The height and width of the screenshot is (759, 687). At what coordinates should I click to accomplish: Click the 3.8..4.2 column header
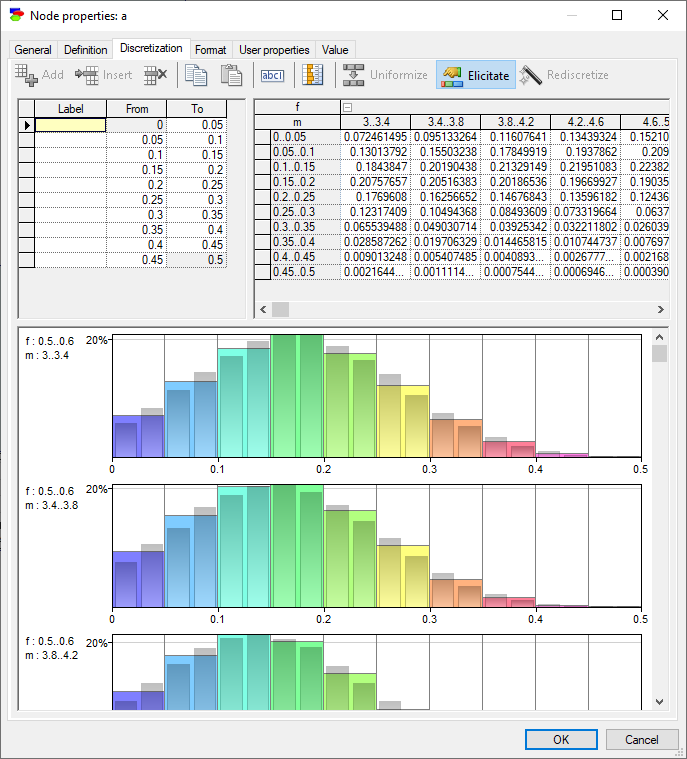click(x=515, y=122)
